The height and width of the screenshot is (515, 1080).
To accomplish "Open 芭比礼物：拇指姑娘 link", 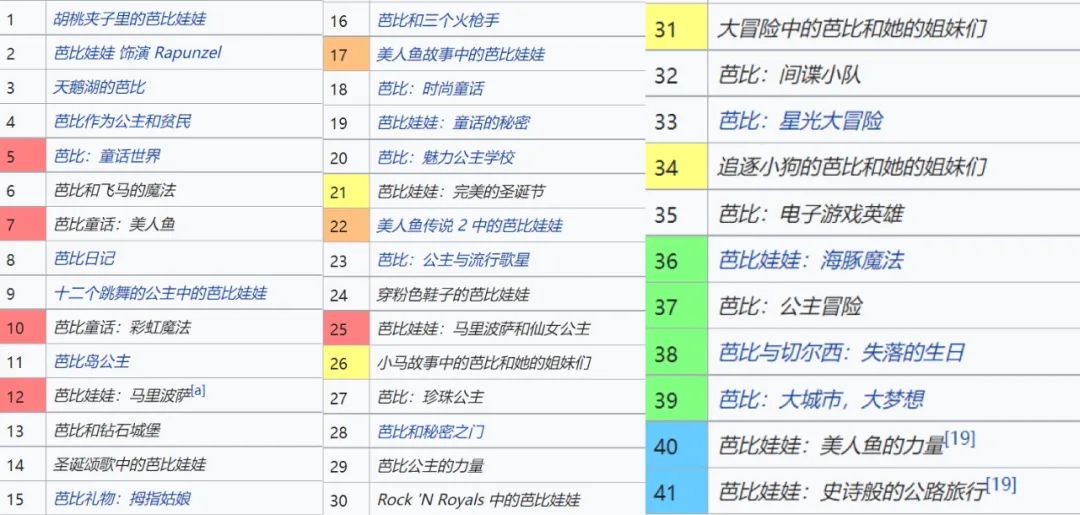I will point(122,499).
